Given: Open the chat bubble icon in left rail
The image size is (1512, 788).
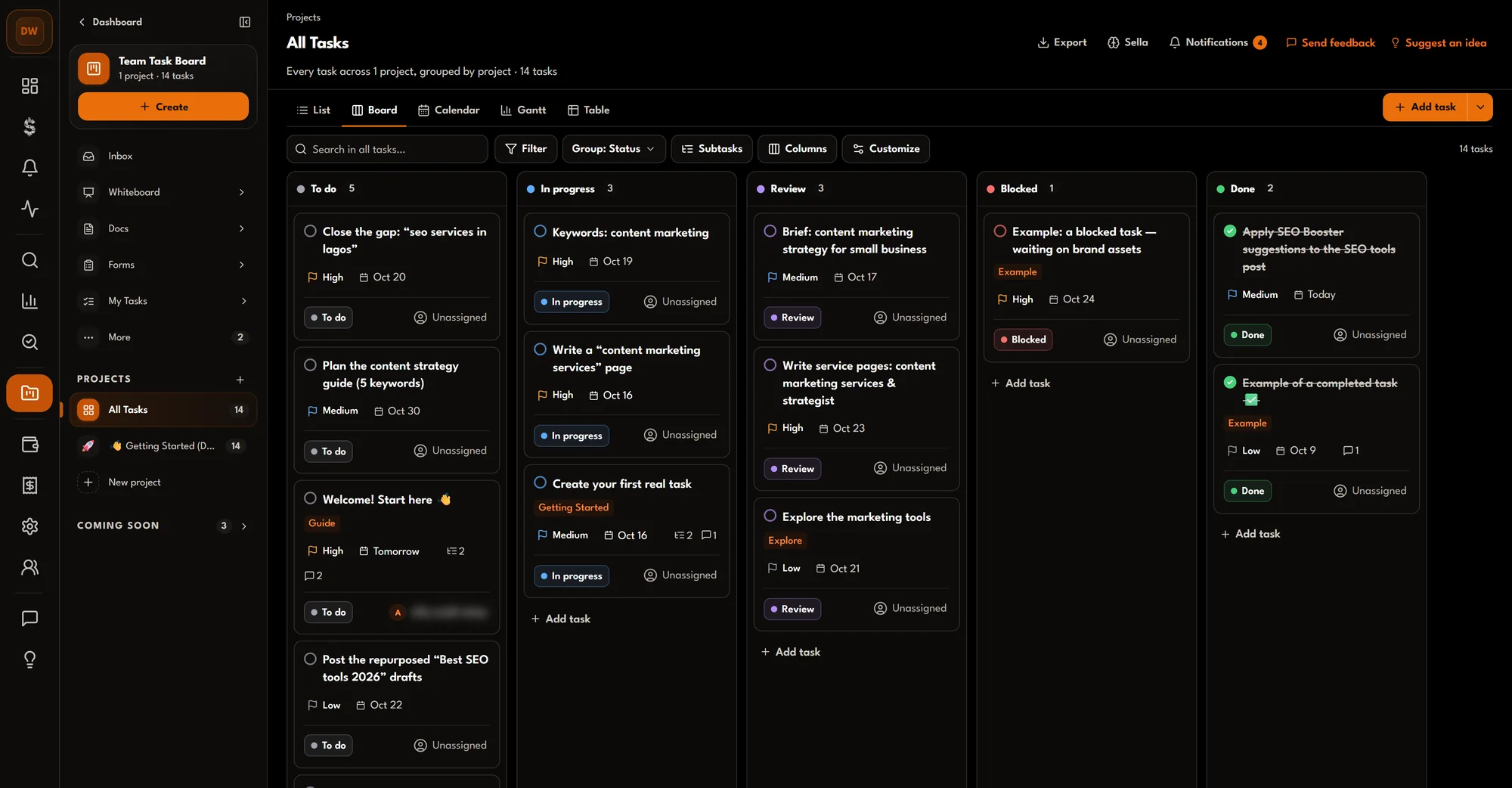Looking at the screenshot, I should click(29, 619).
